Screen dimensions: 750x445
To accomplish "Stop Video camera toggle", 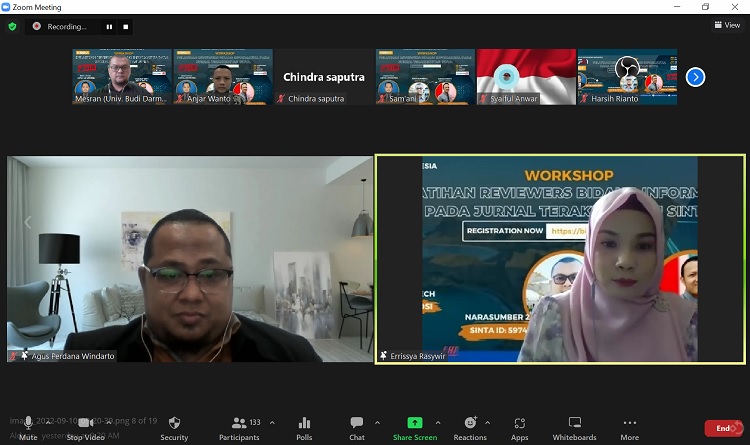I will [86, 428].
